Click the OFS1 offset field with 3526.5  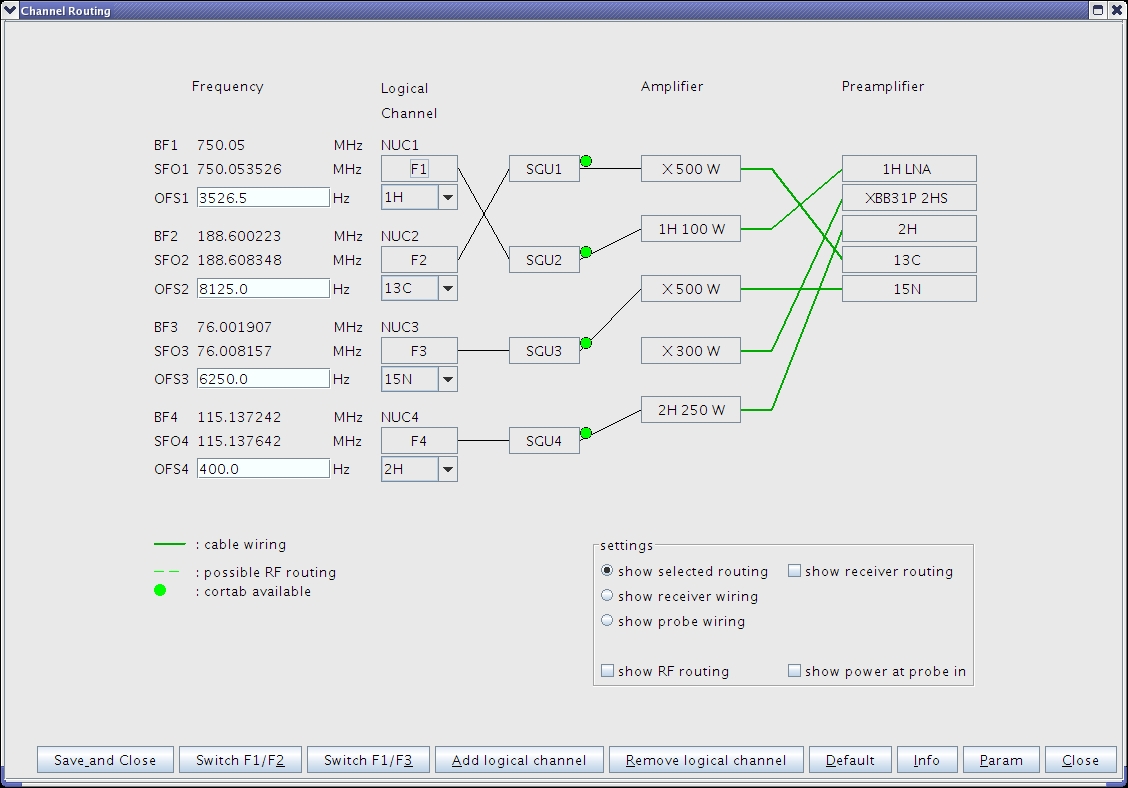262,198
